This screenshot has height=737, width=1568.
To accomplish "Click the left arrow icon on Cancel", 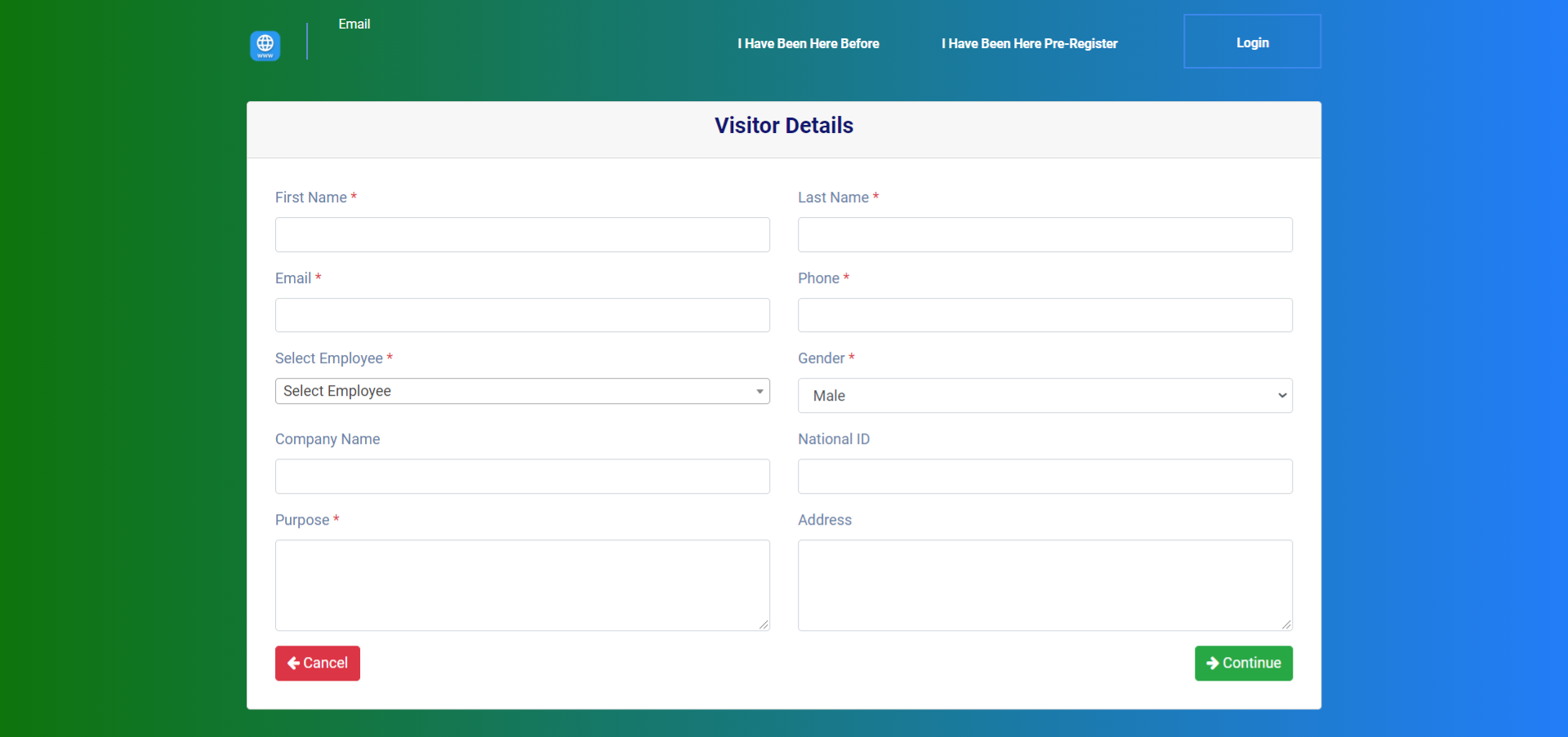I will click(293, 664).
